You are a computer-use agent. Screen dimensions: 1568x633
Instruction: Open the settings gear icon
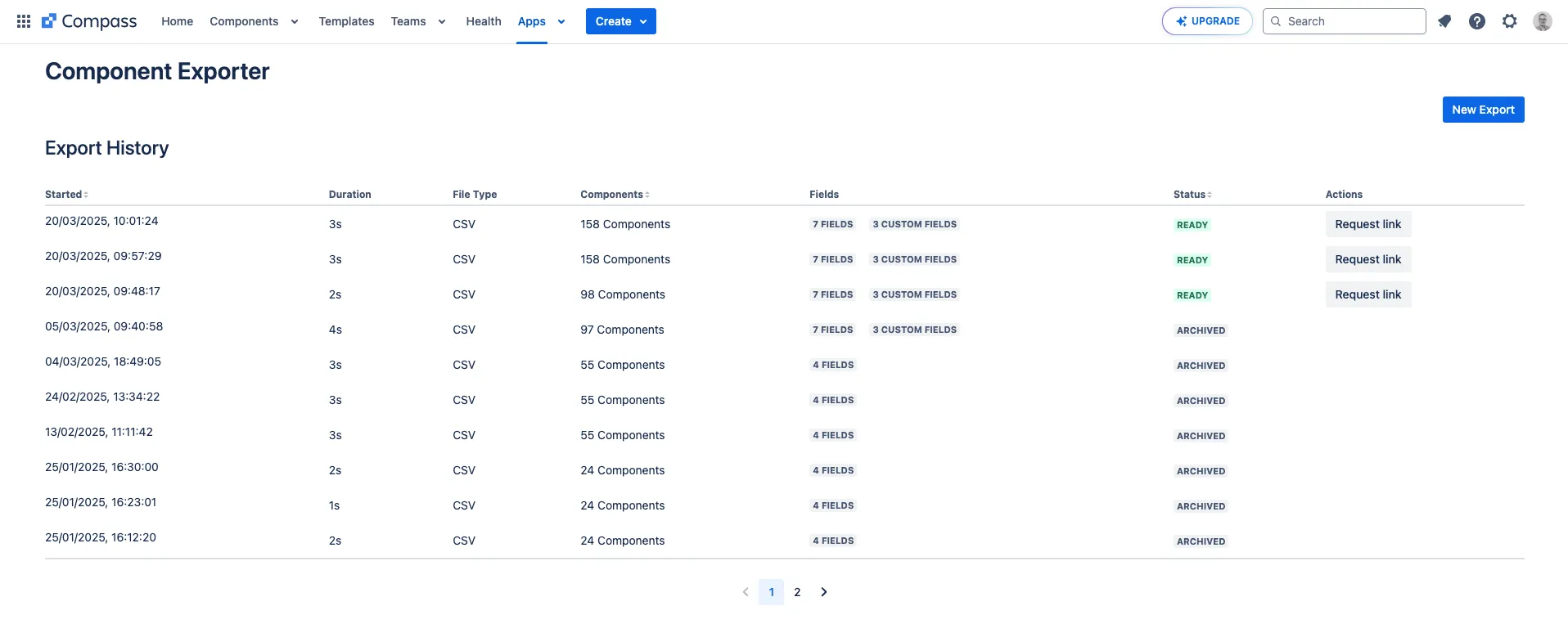1510,21
